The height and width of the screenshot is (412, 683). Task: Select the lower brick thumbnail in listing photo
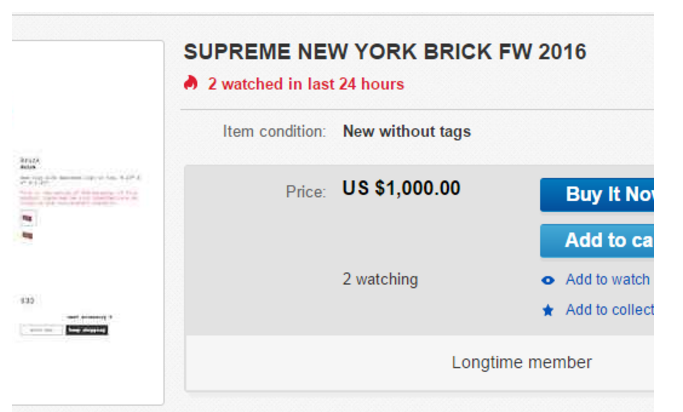pyautogui.click(x=28, y=236)
